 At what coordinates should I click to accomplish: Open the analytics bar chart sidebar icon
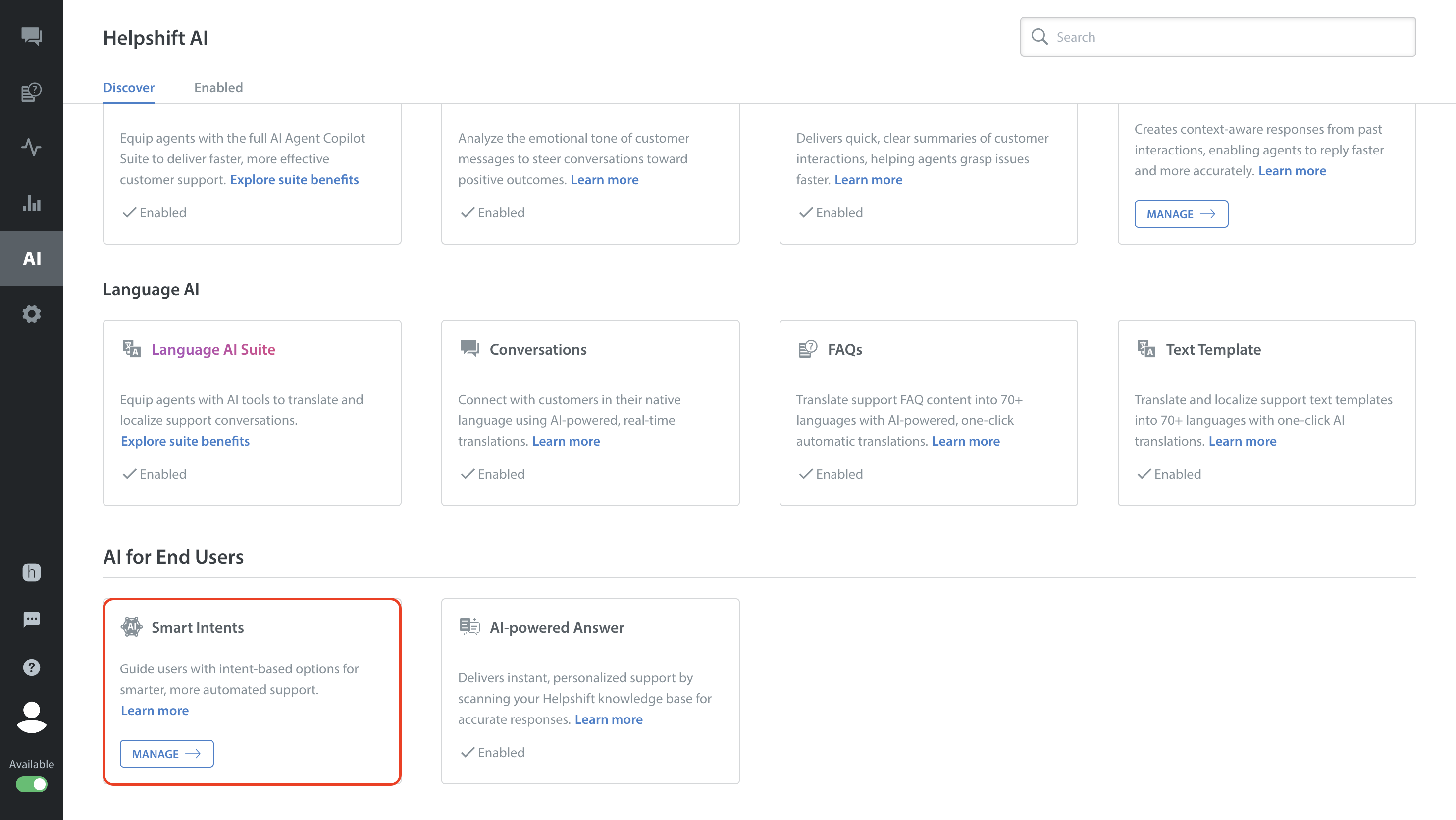tap(32, 203)
